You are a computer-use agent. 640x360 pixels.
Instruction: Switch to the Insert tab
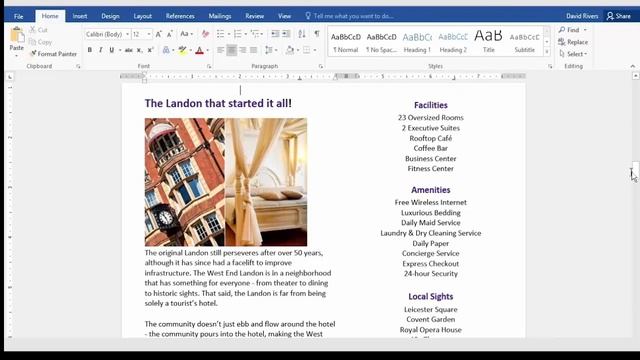point(80,16)
